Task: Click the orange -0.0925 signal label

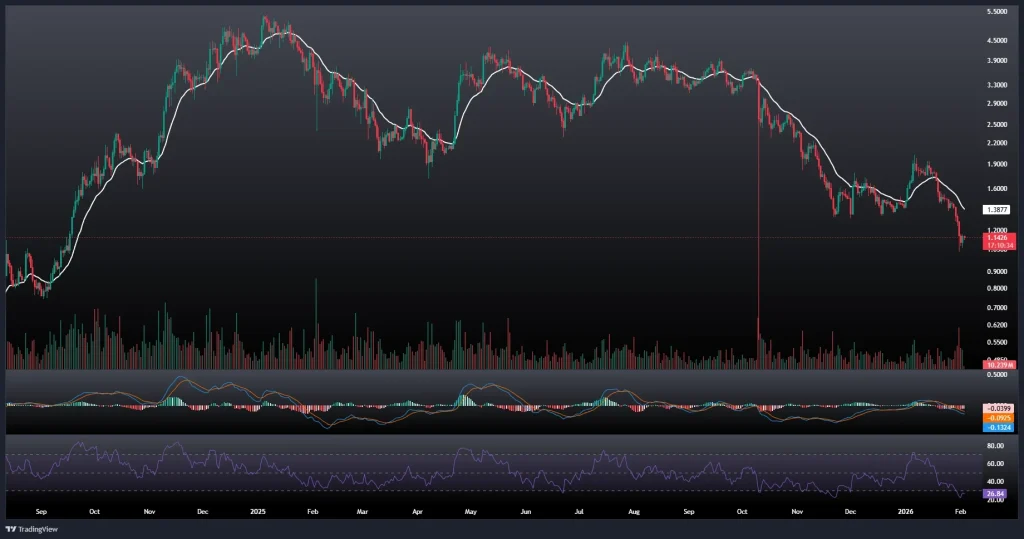Action: click(996, 418)
